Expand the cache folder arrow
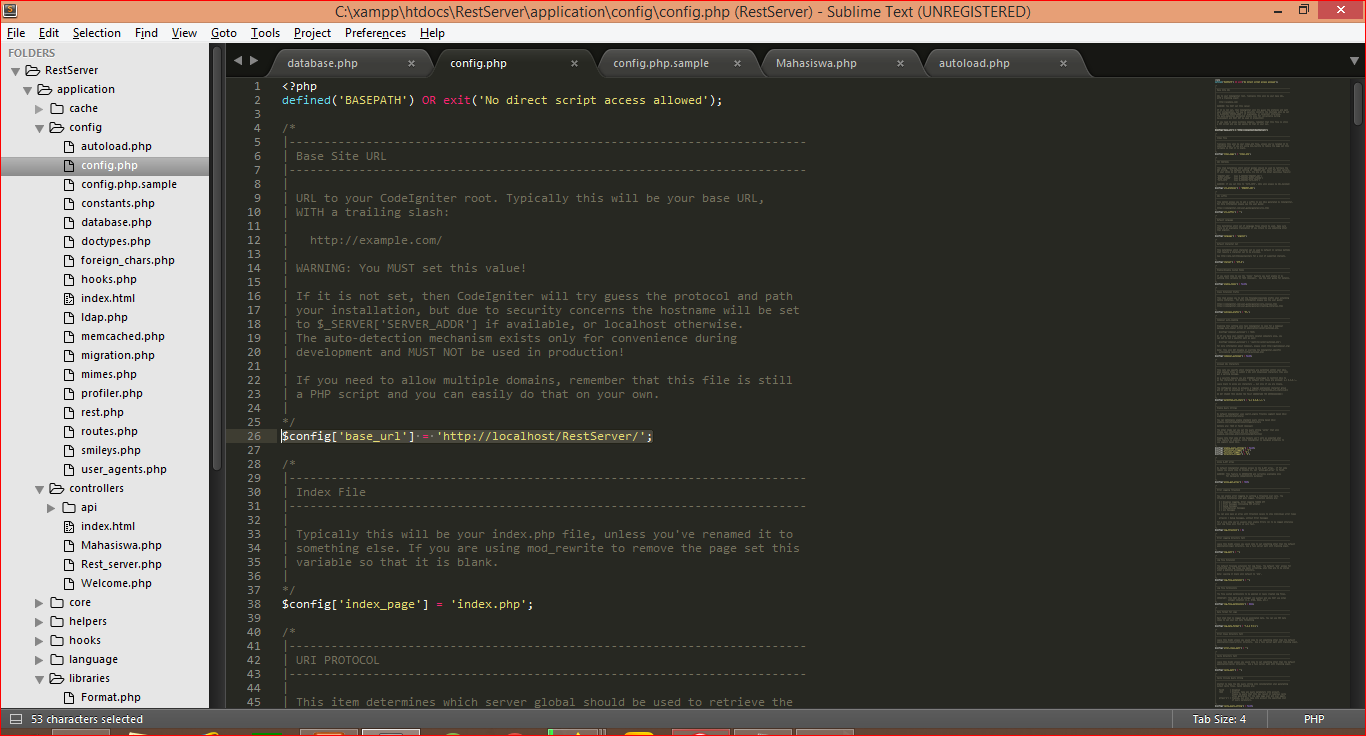 click(x=40, y=109)
